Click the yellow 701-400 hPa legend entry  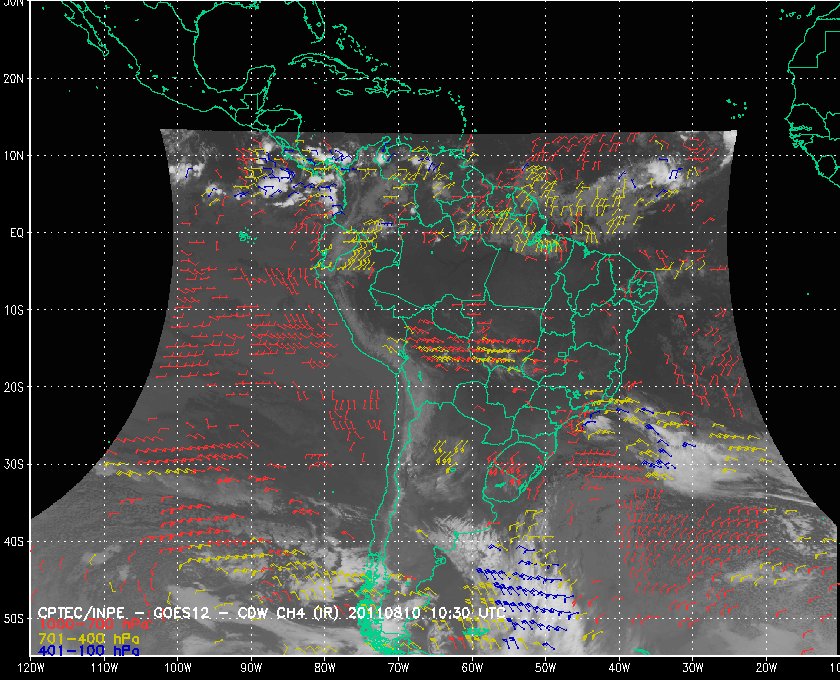pos(88,639)
